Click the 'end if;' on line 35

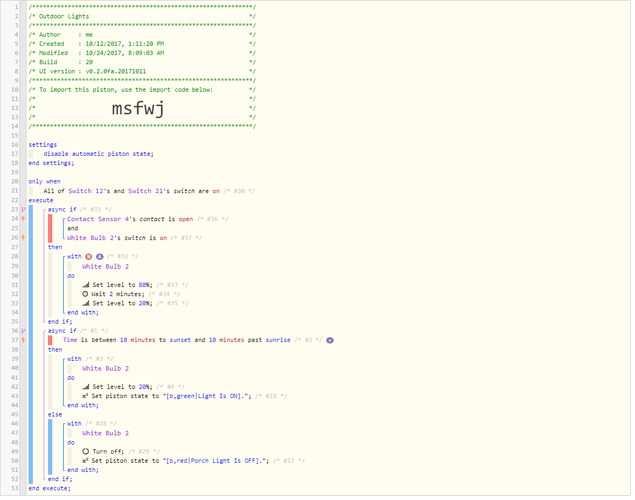coord(60,322)
